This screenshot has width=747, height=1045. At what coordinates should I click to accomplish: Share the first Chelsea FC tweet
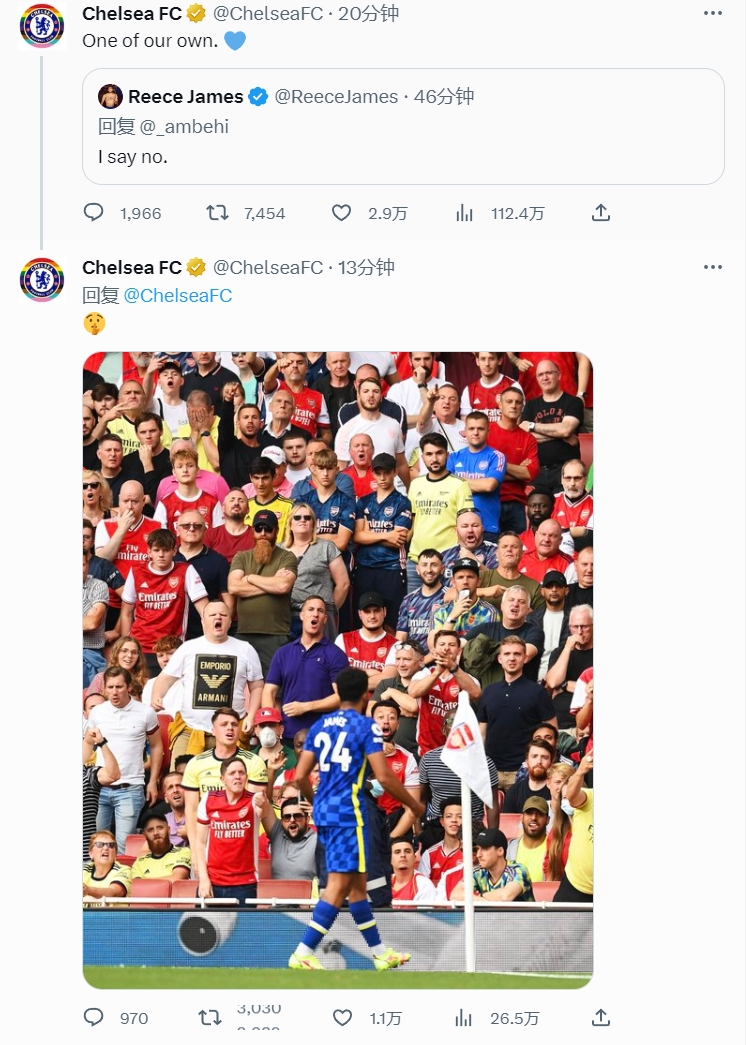click(600, 213)
